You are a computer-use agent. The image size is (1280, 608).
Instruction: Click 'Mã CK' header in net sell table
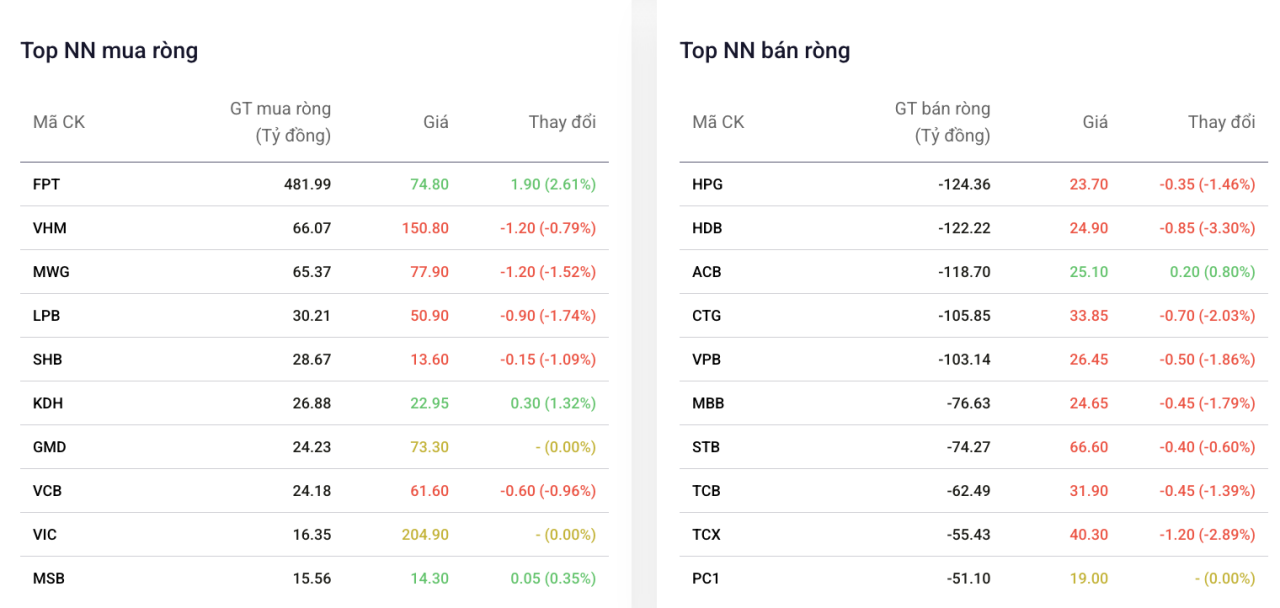click(x=718, y=122)
